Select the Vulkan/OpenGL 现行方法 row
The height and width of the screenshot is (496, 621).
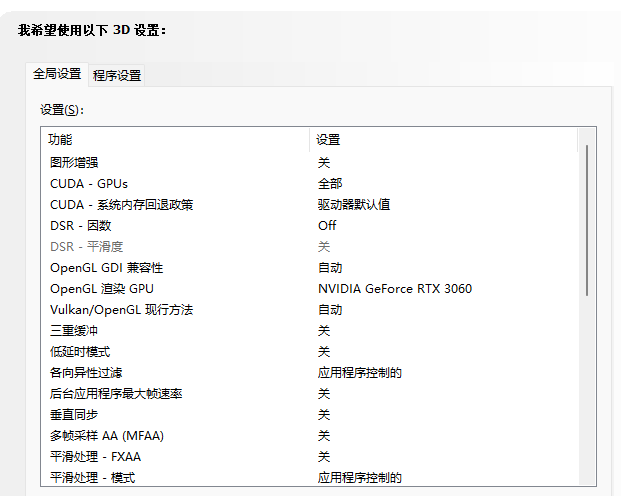tap(121, 310)
